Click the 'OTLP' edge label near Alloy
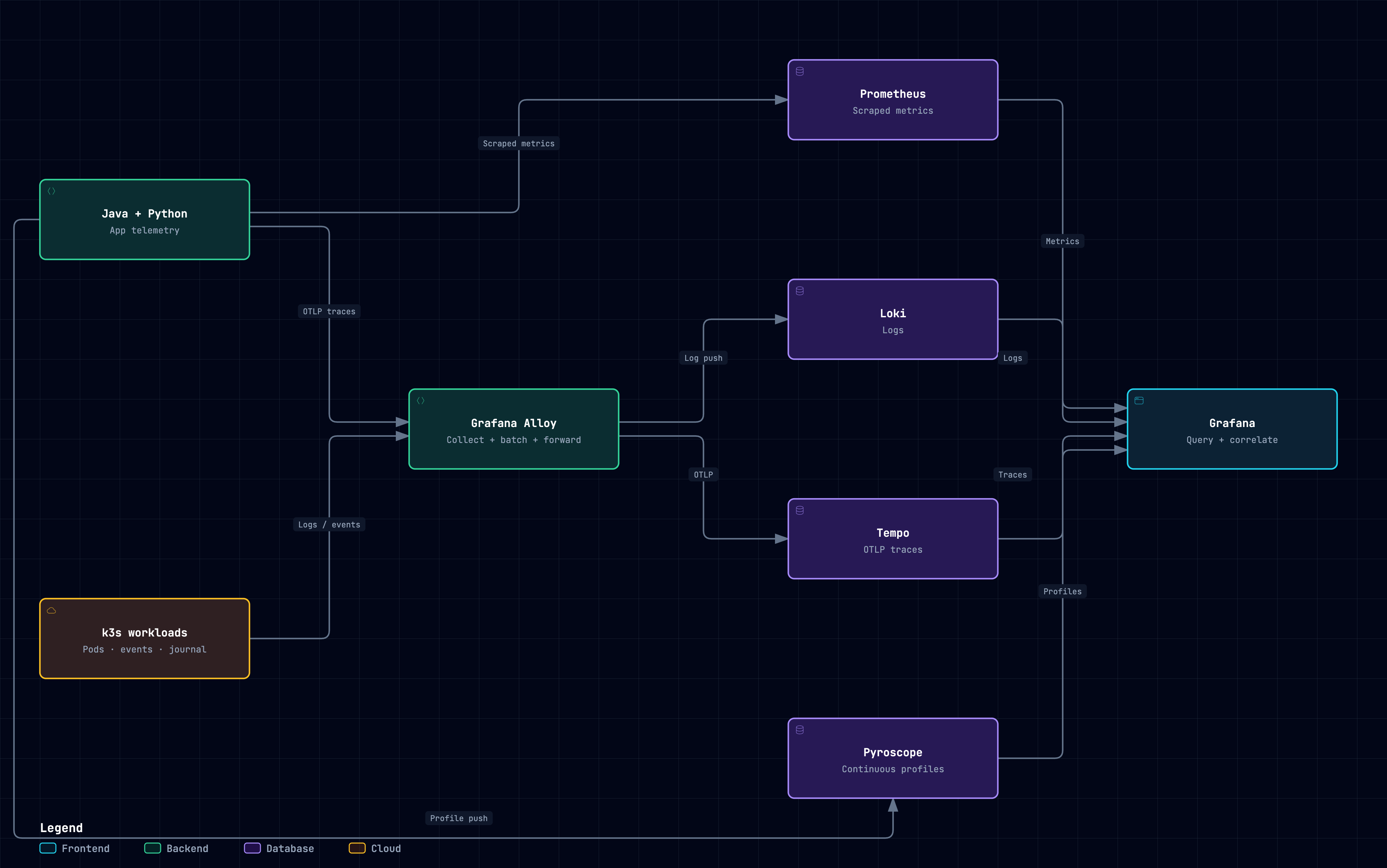1387x868 pixels. point(703,475)
